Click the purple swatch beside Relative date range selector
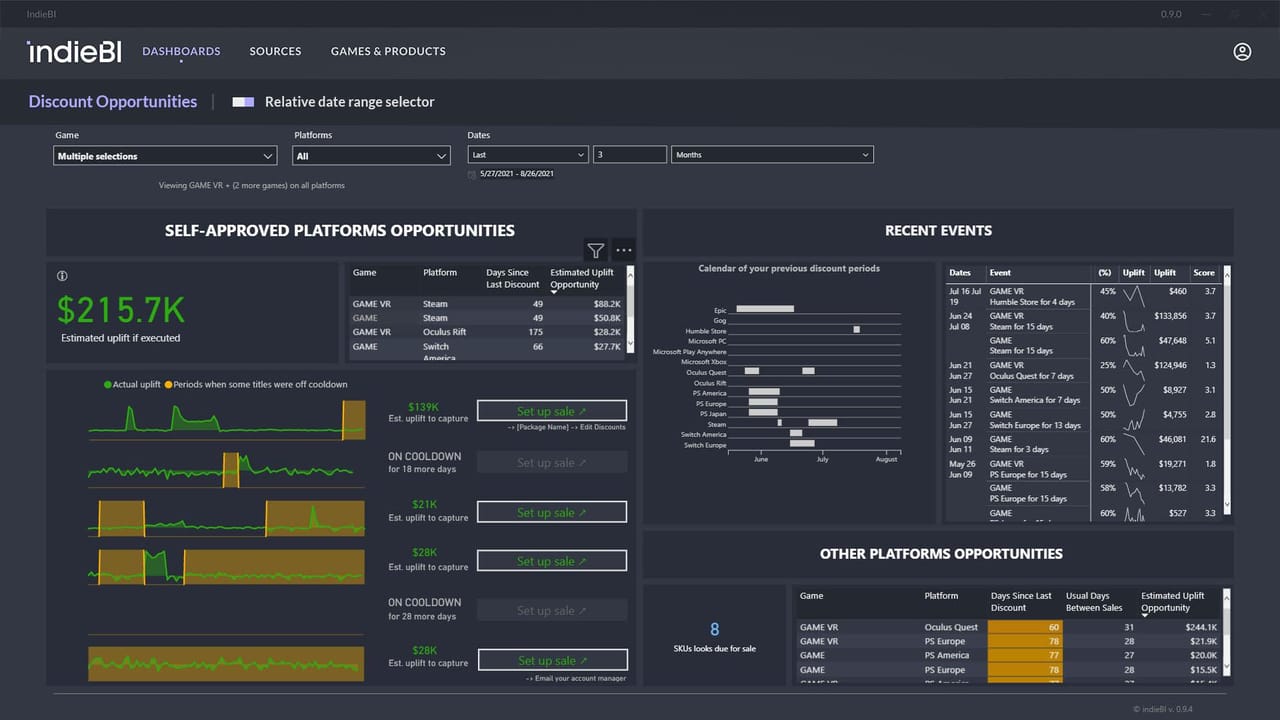This screenshot has width=1280, height=720. click(x=243, y=101)
